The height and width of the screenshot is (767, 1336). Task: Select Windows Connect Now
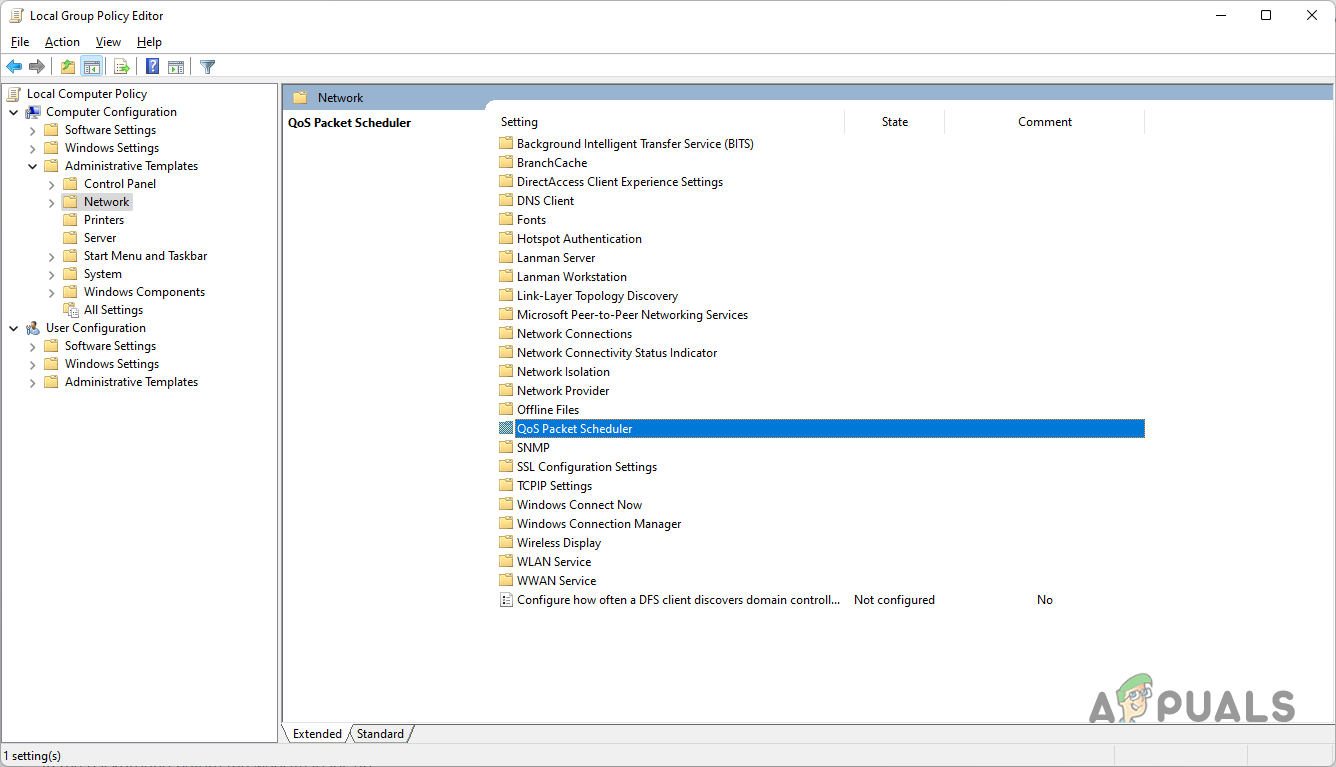pyautogui.click(x=579, y=505)
